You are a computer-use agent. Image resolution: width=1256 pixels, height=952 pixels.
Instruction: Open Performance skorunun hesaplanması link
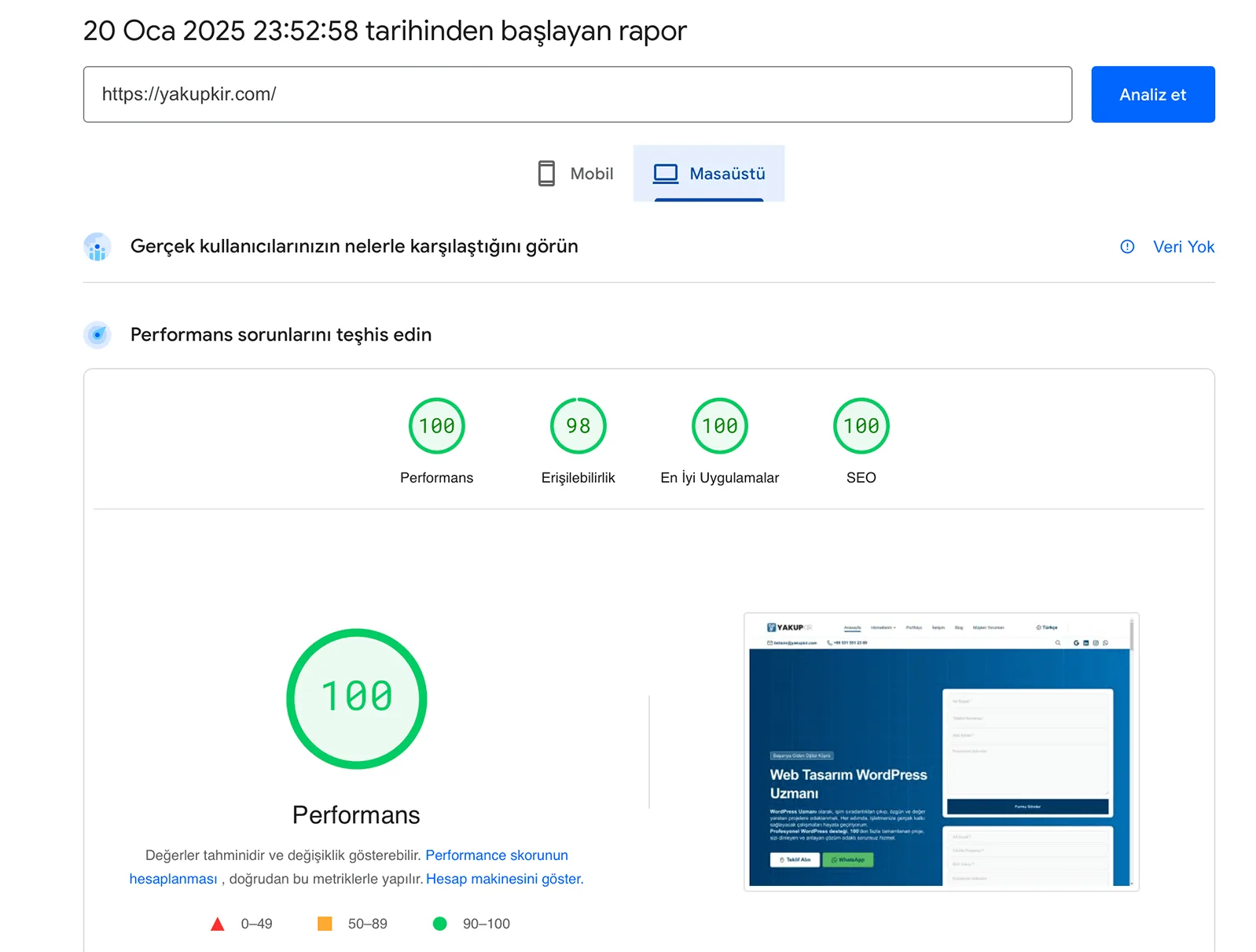coord(497,855)
